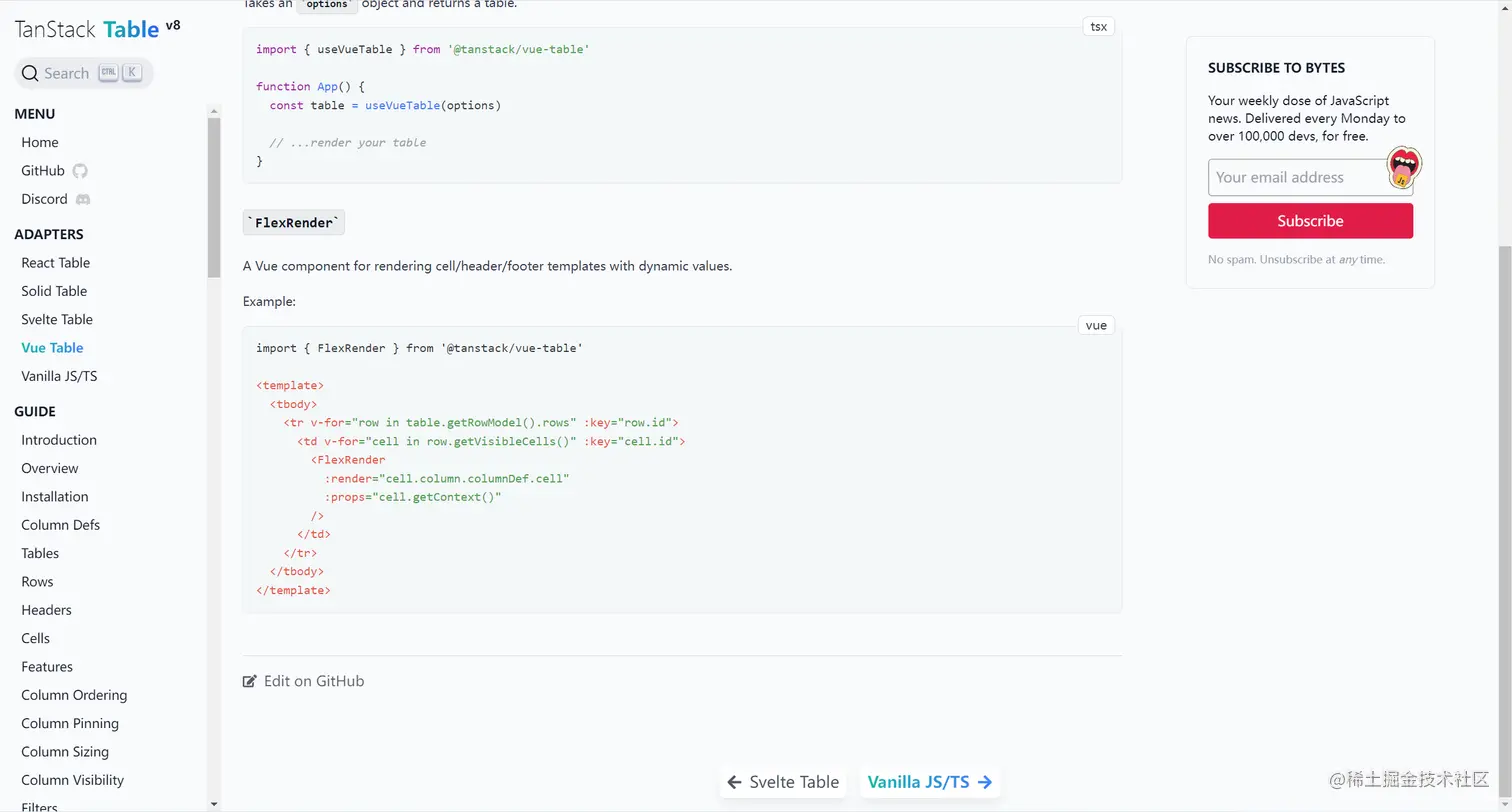Click the TanStack Table logo title
This screenshot has height=812, width=1512.
[x=88, y=29]
